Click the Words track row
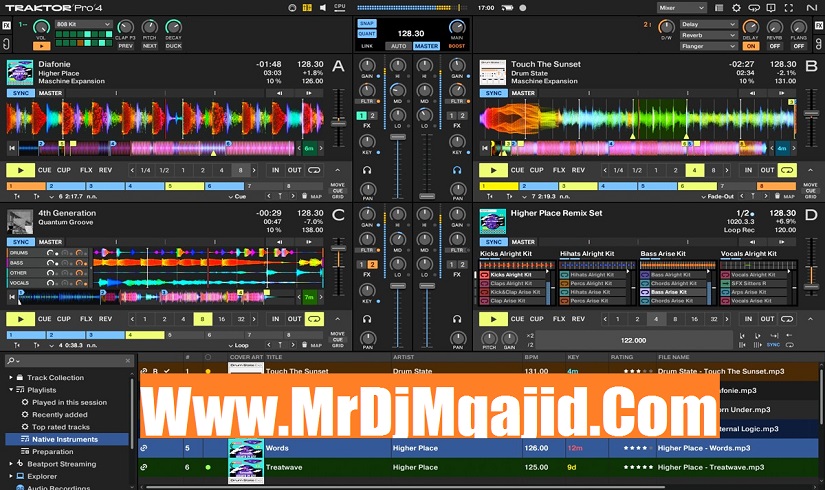This screenshot has height=490, width=825. pyautogui.click(x=478, y=448)
